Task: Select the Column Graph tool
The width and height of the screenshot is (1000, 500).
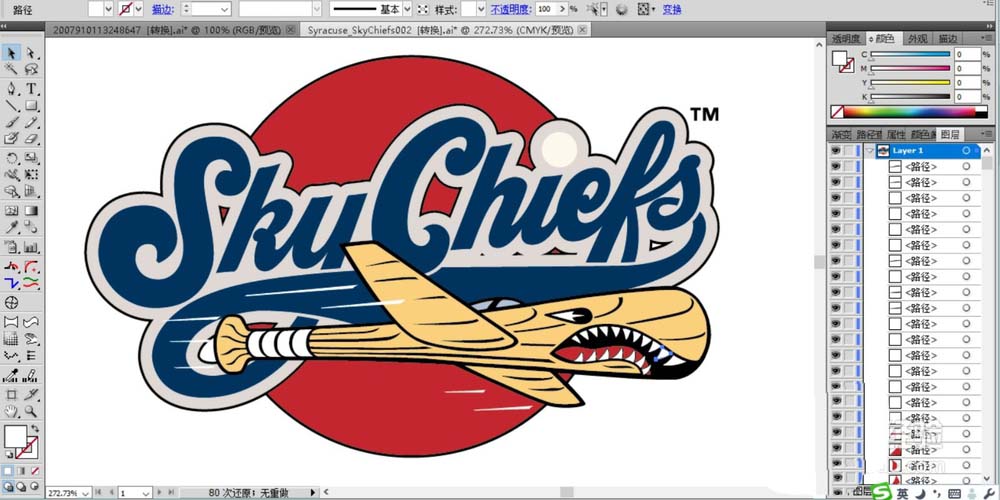Action: click(x=31, y=247)
